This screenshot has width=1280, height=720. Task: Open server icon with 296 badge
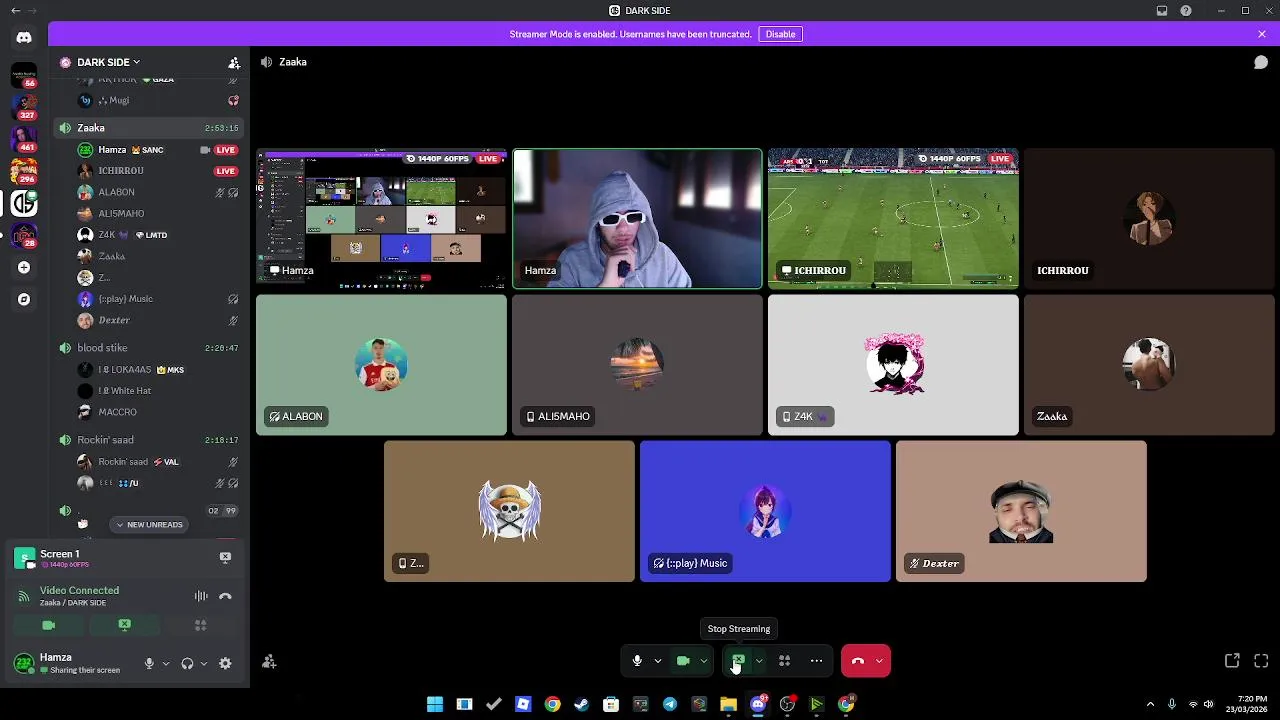[x=24, y=171]
